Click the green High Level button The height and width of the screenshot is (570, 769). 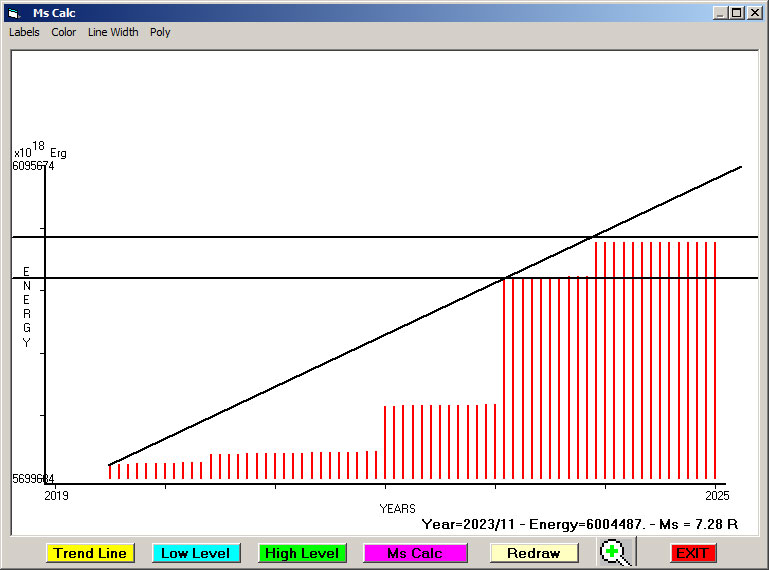[x=302, y=553]
